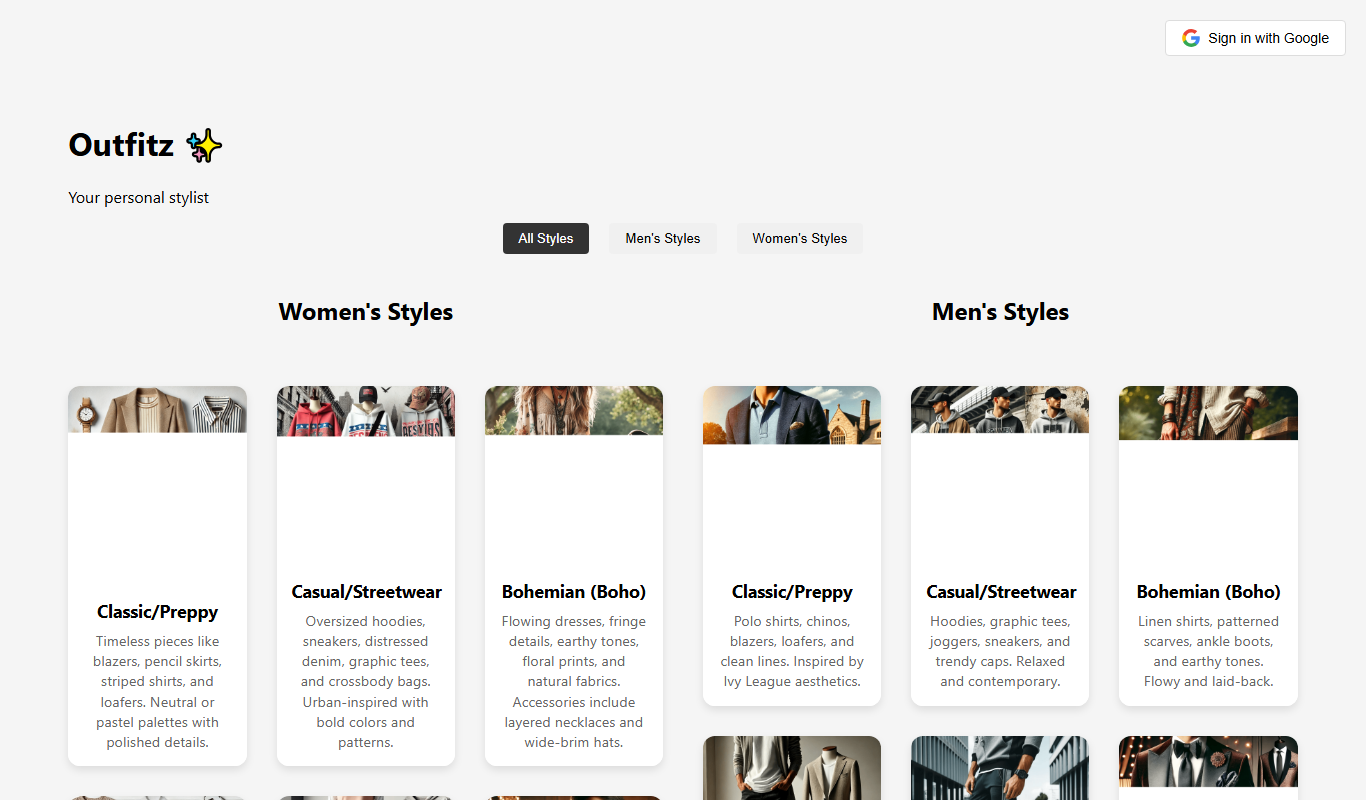The height and width of the screenshot is (800, 1366).
Task: Open the women's Bohemian (Boho) card image
Action: [574, 410]
